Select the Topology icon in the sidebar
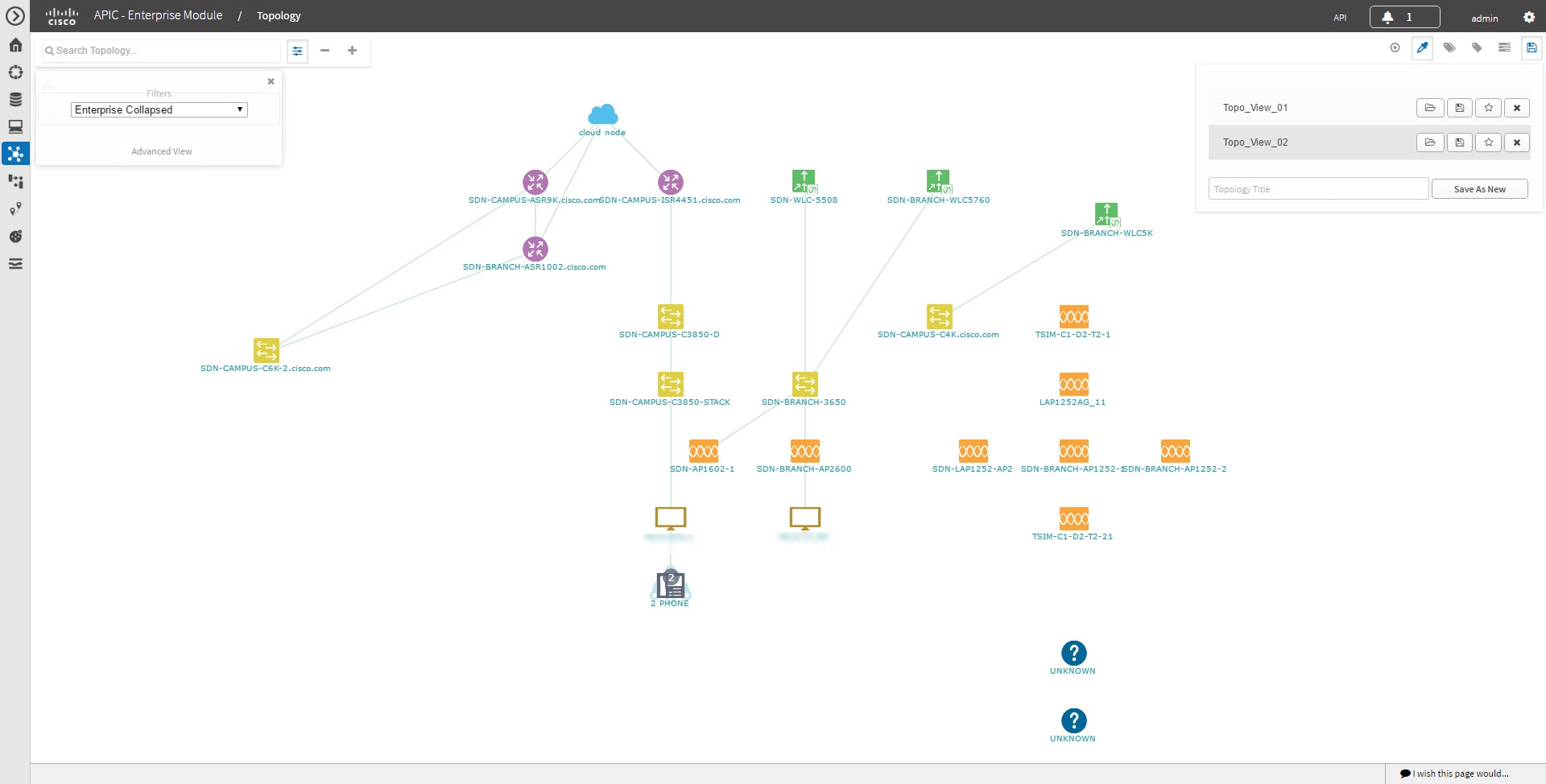 pyautogui.click(x=14, y=153)
